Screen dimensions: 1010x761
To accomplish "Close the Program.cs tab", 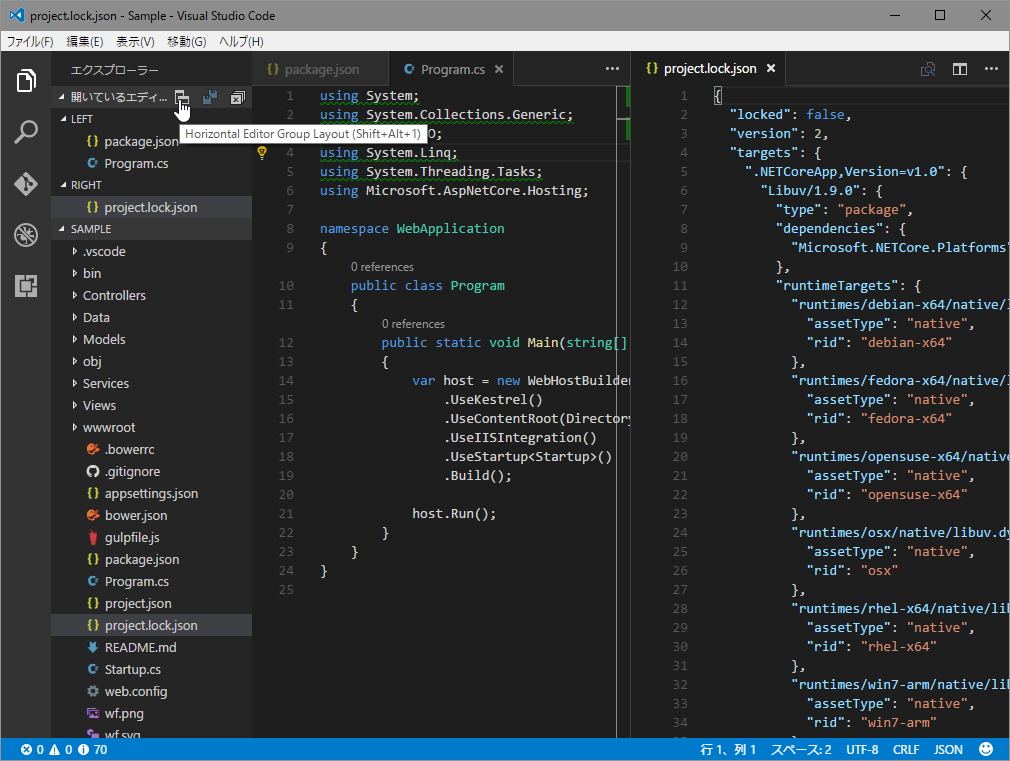I will click(500, 69).
